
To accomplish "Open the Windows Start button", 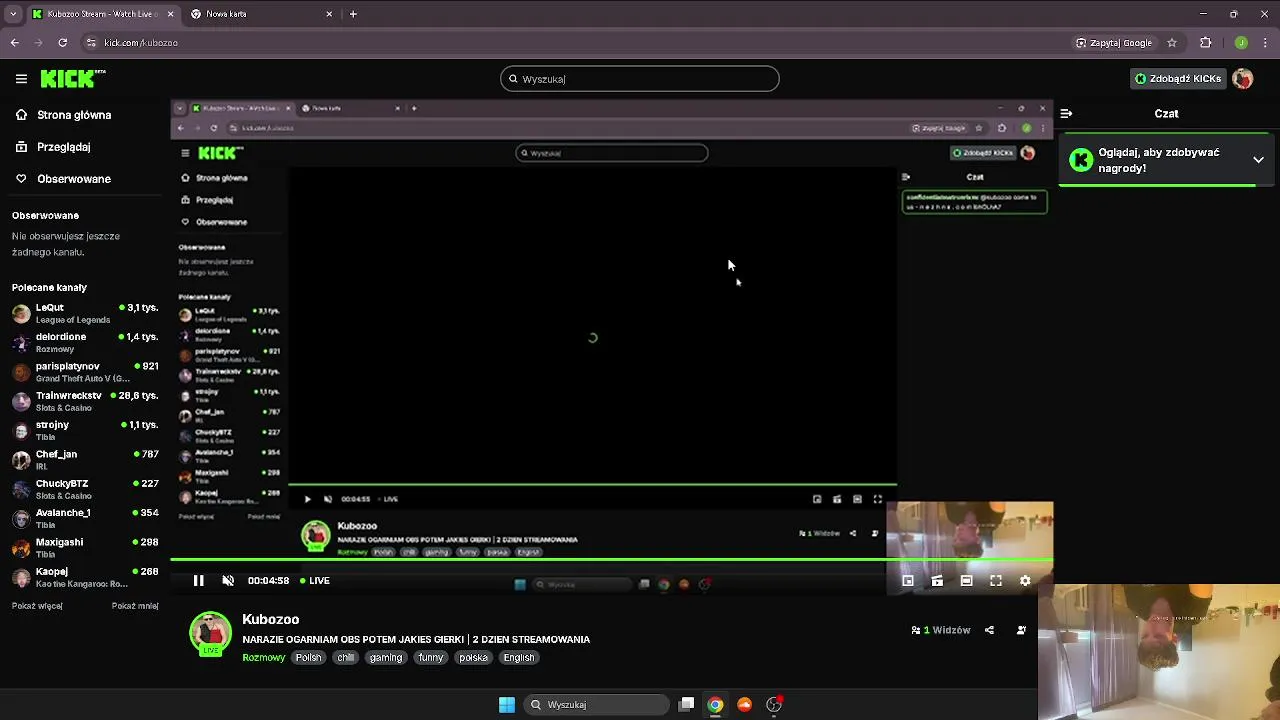I will coord(507,705).
